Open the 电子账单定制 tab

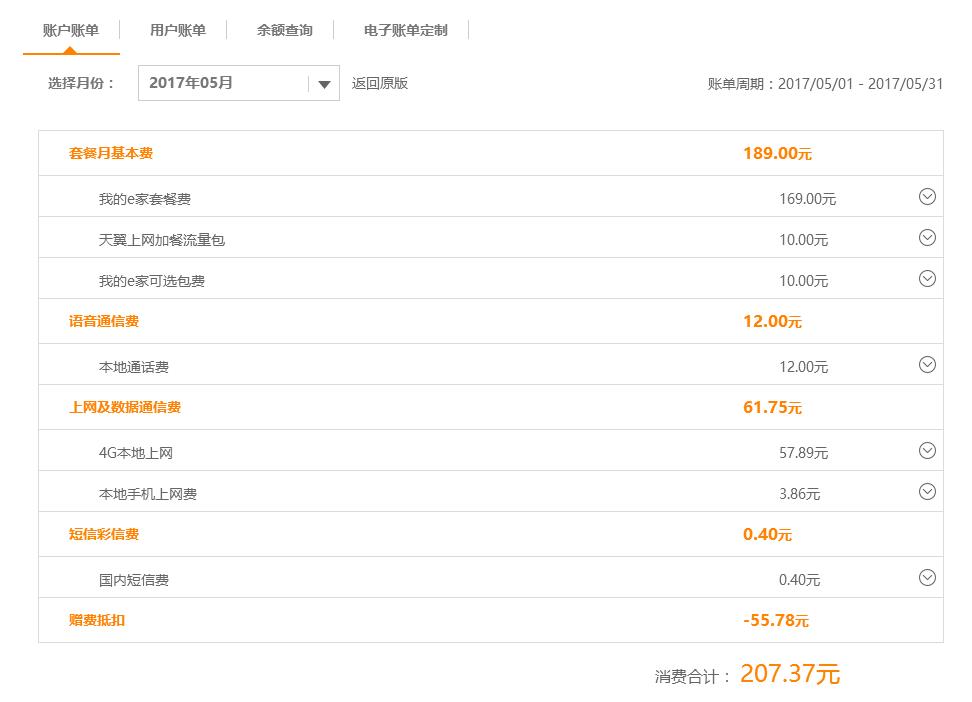coord(405,30)
